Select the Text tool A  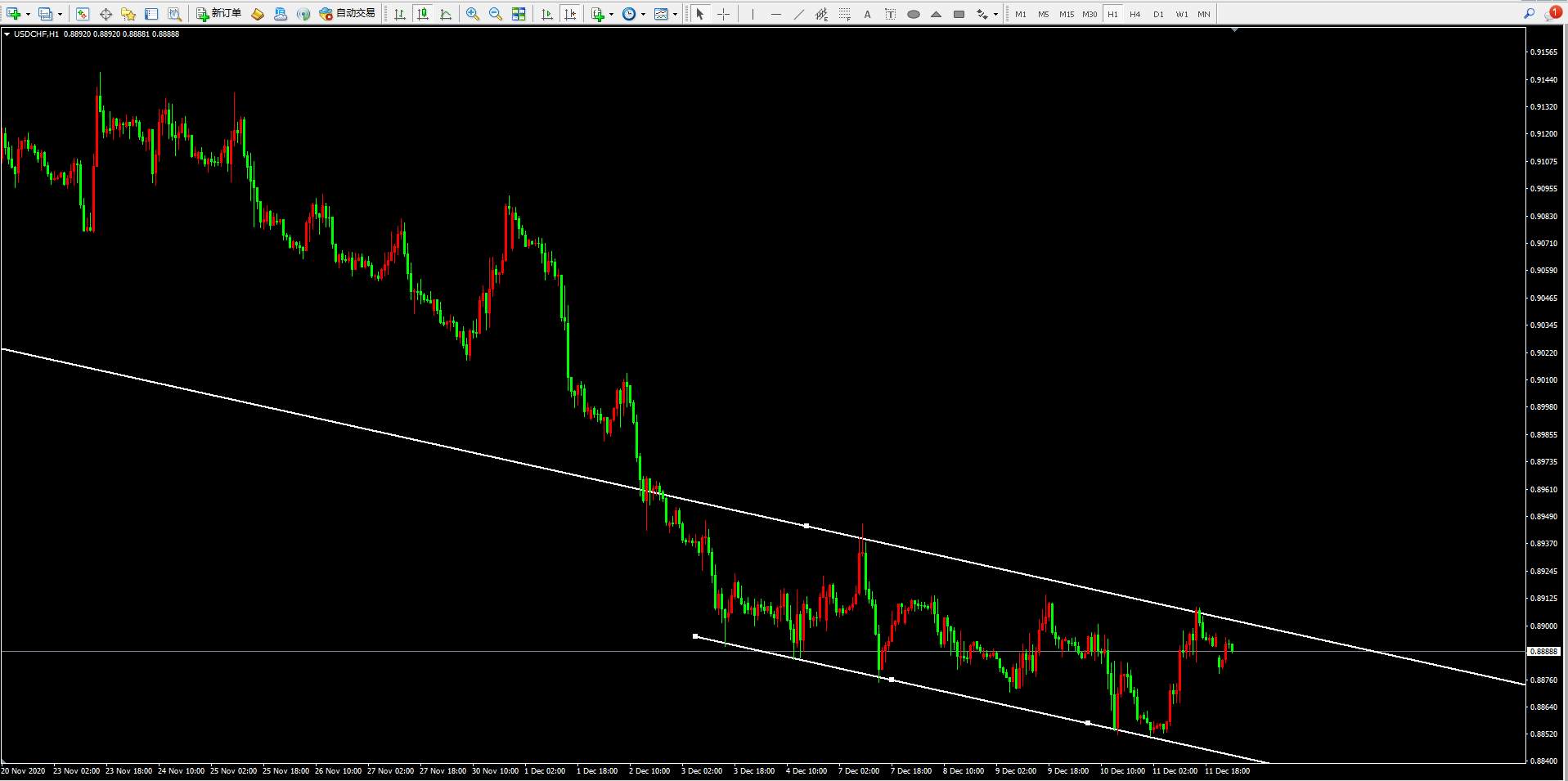tap(867, 14)
